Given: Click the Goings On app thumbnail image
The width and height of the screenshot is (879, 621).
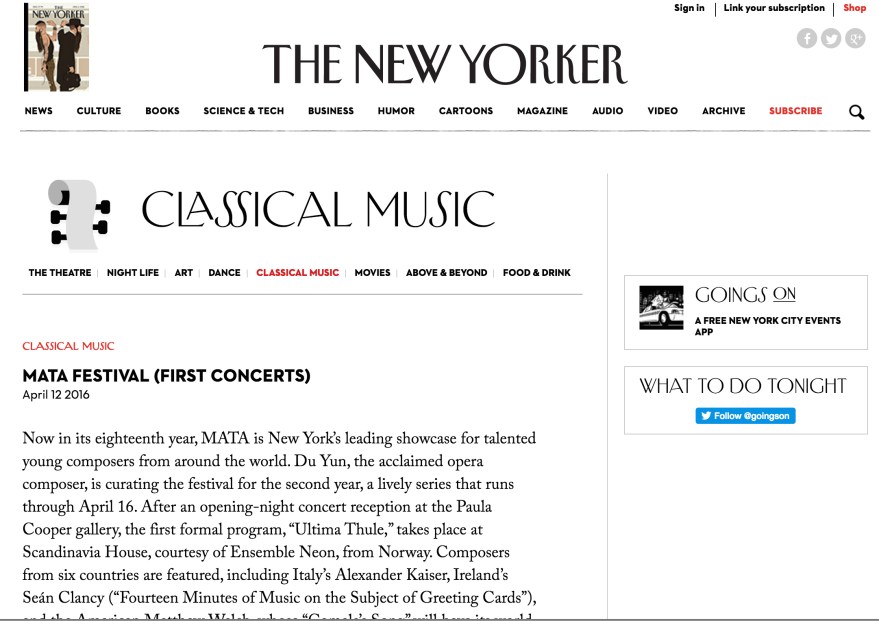Looking at the screenshot, I should coord(661,307).
